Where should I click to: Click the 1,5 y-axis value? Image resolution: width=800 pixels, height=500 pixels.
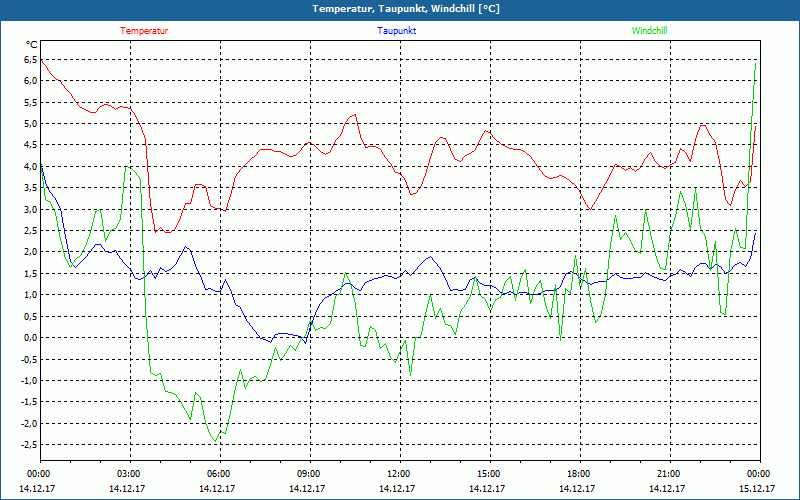[x=31, y=273]
